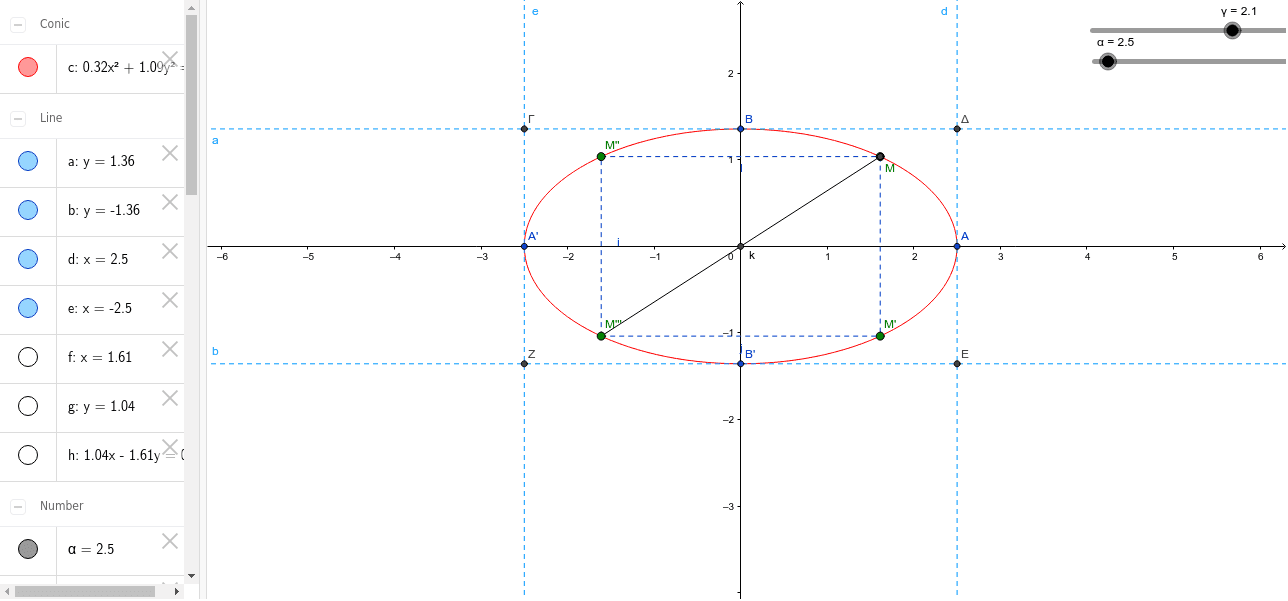
Task: Click the conic equation c: 0.32x² text
Action: 126,68
